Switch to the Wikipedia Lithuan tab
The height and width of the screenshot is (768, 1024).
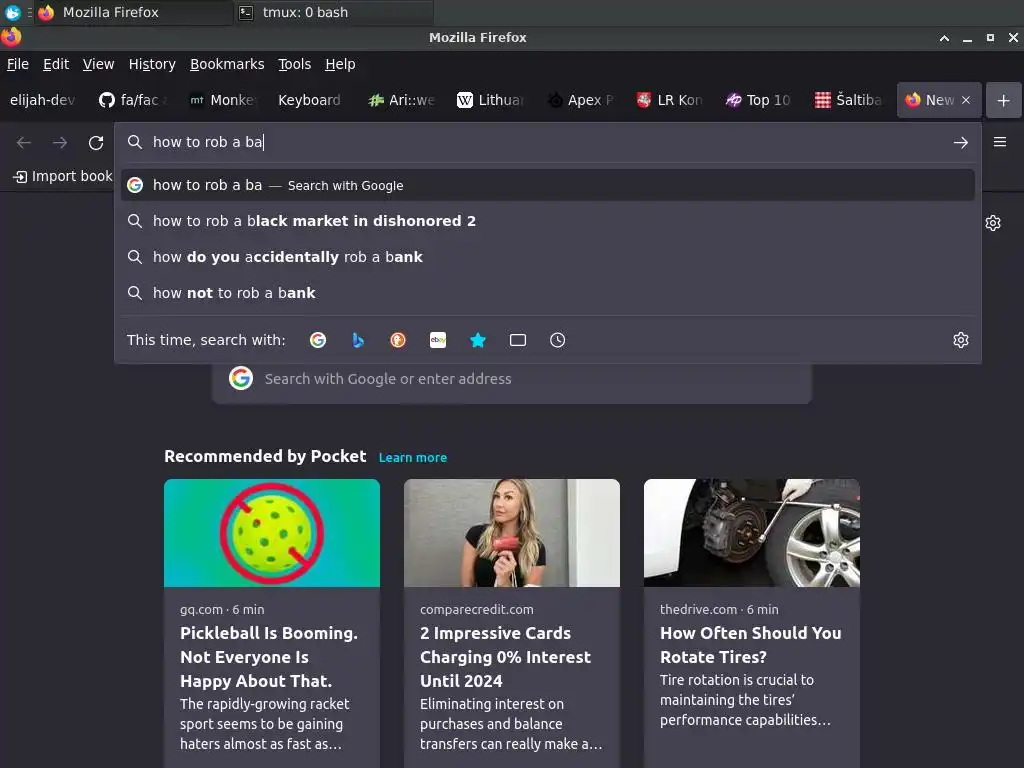(490, 100)
